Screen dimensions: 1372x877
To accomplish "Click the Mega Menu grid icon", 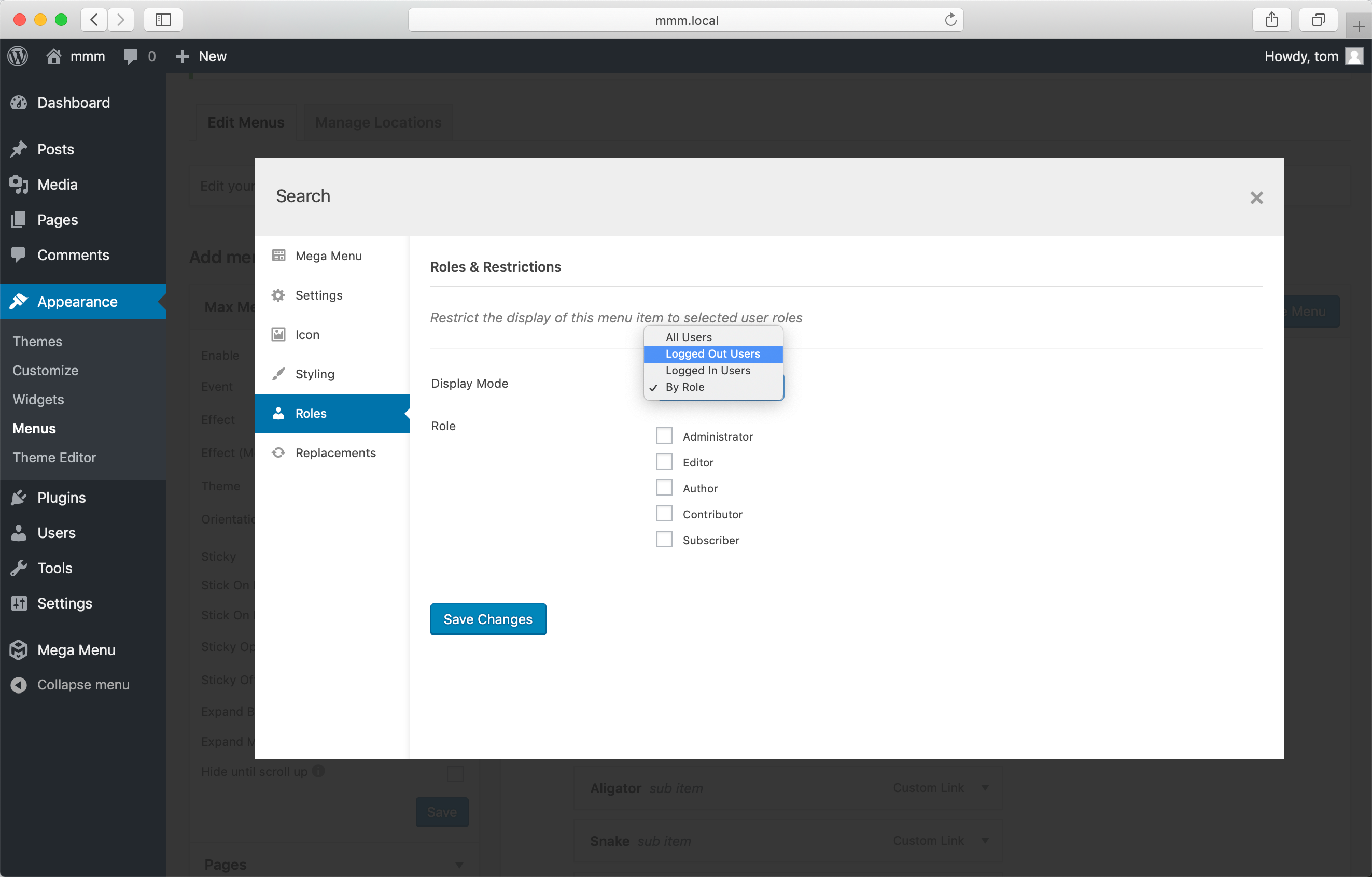I will [279, 255].
